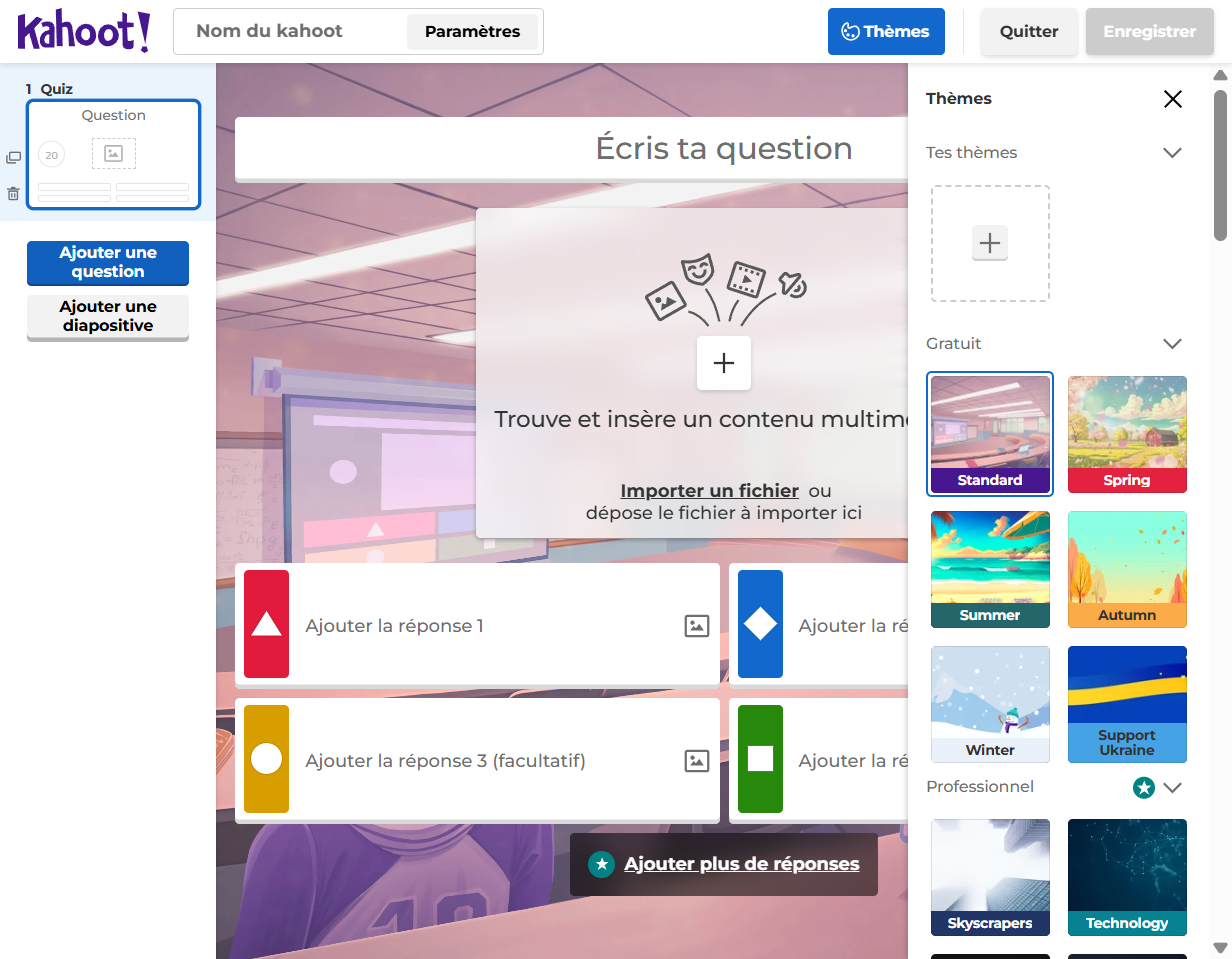Select the Summer theme

(x=990, y=569)
